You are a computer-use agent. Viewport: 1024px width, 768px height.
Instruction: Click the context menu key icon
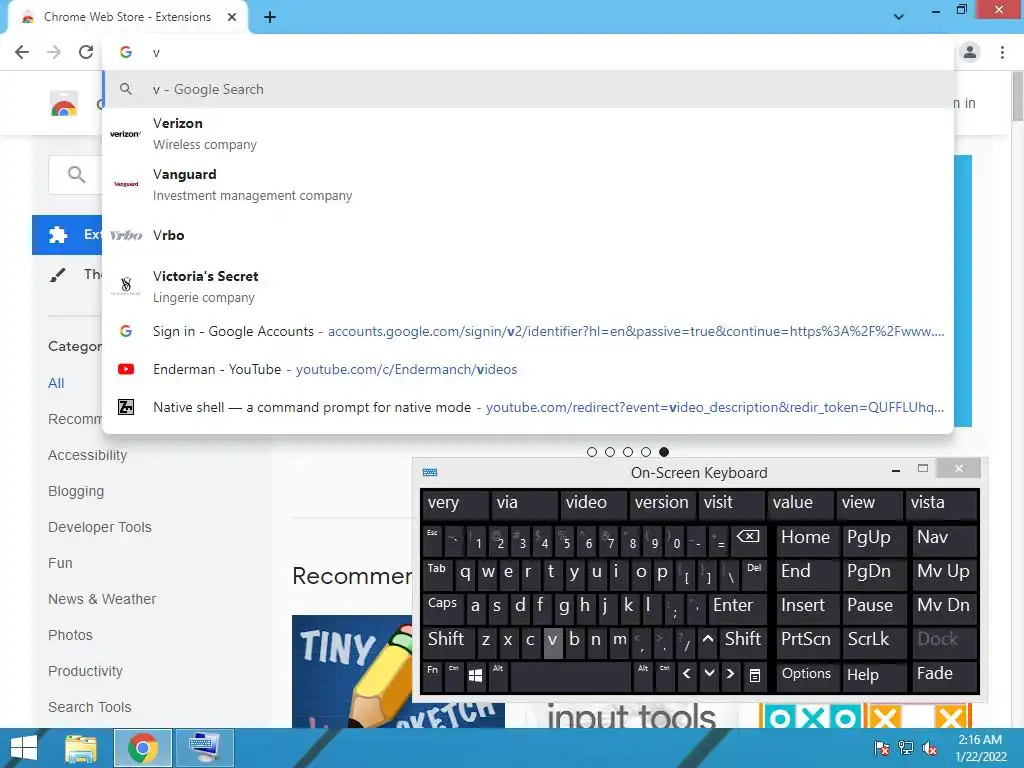754,675
